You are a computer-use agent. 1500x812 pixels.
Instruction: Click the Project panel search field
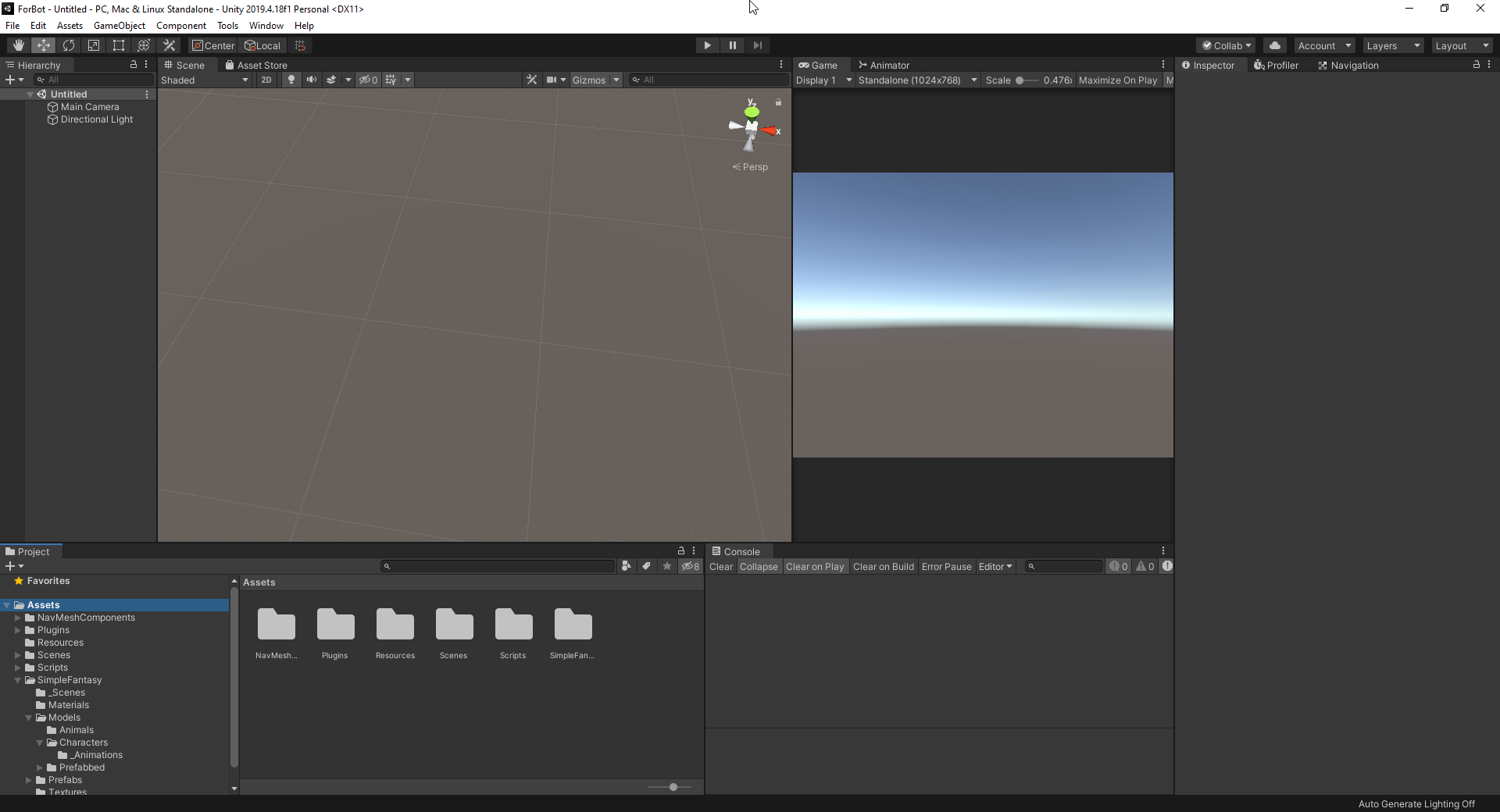click(500, 566)
